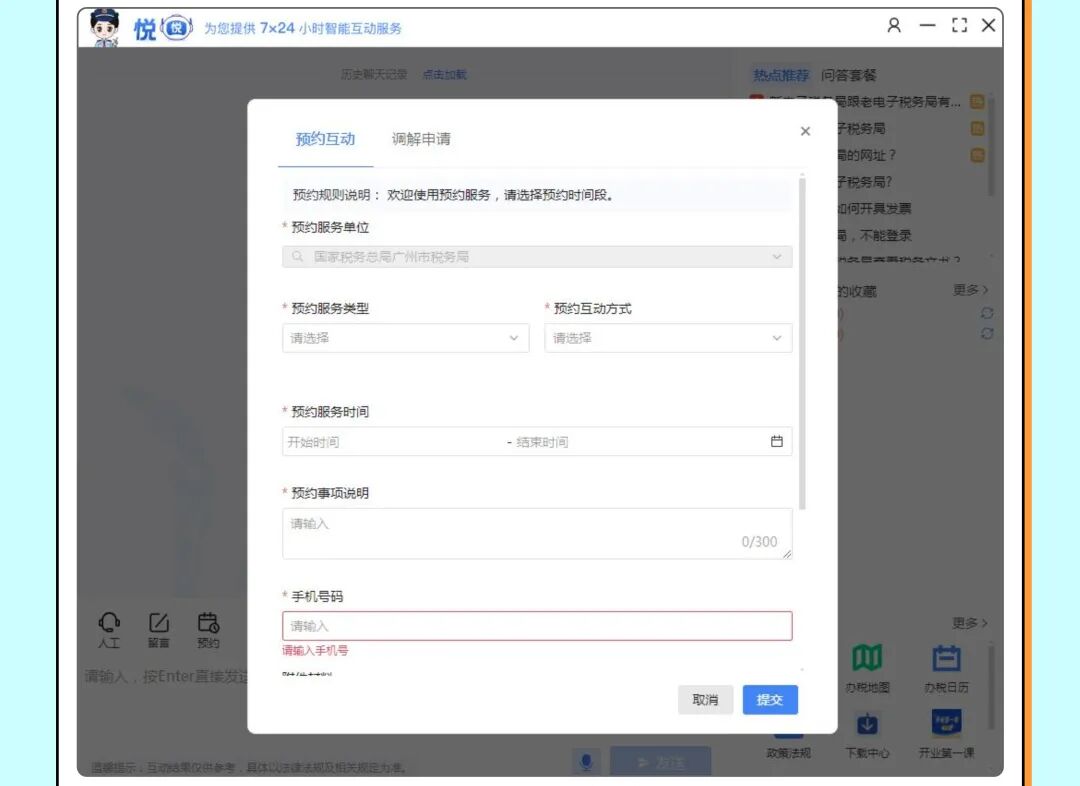Click 人工 headset service icon

[x=109, y=630]
